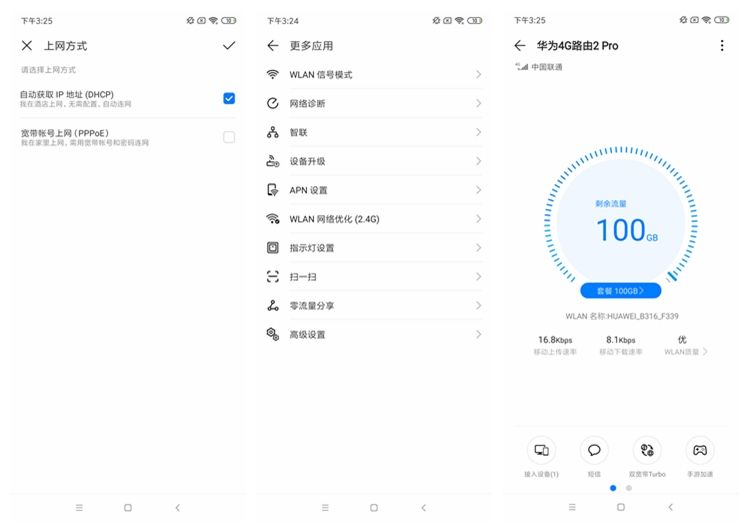Open APN 设置 via its chevron
749x532 pixels.
[x=478, y=190]
